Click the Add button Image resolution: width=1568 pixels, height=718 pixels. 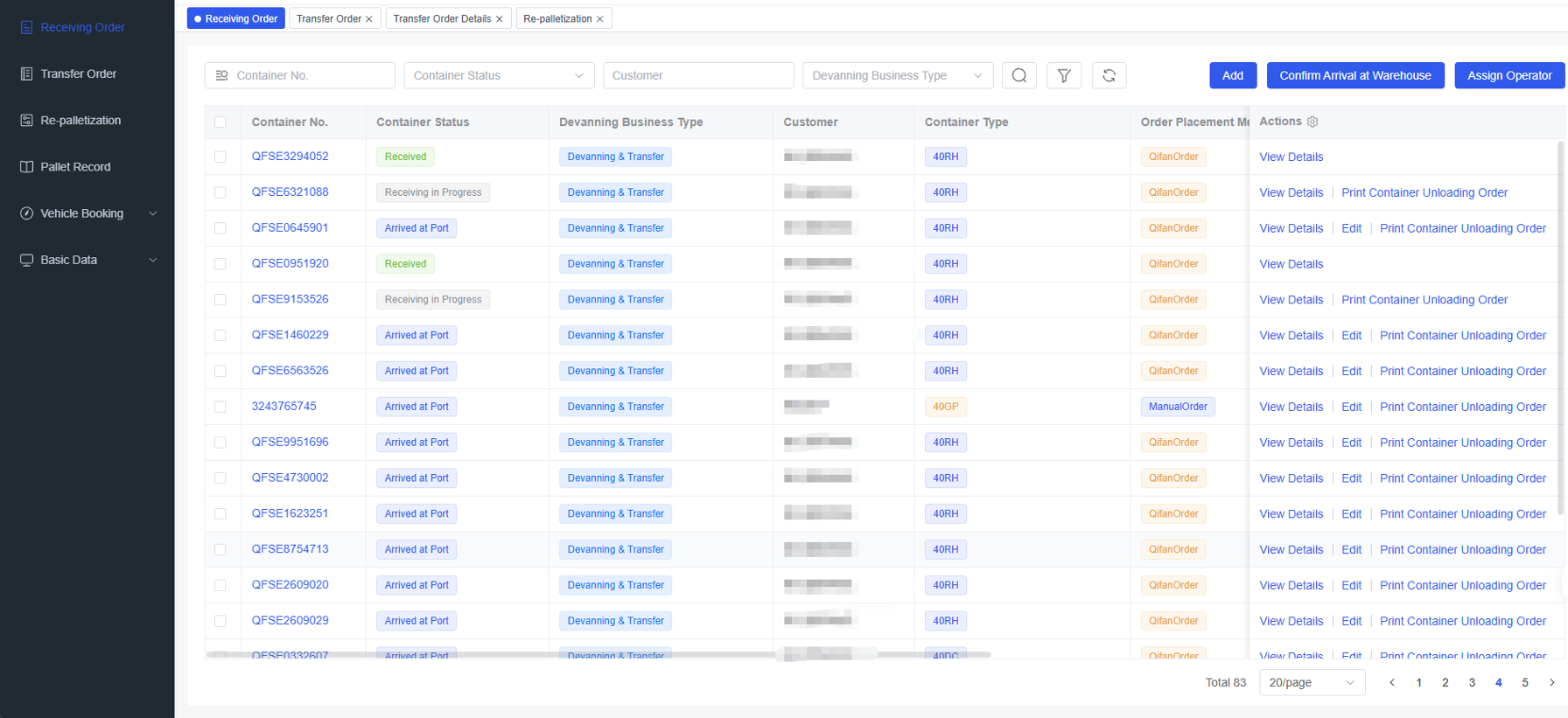(1233, 75)
